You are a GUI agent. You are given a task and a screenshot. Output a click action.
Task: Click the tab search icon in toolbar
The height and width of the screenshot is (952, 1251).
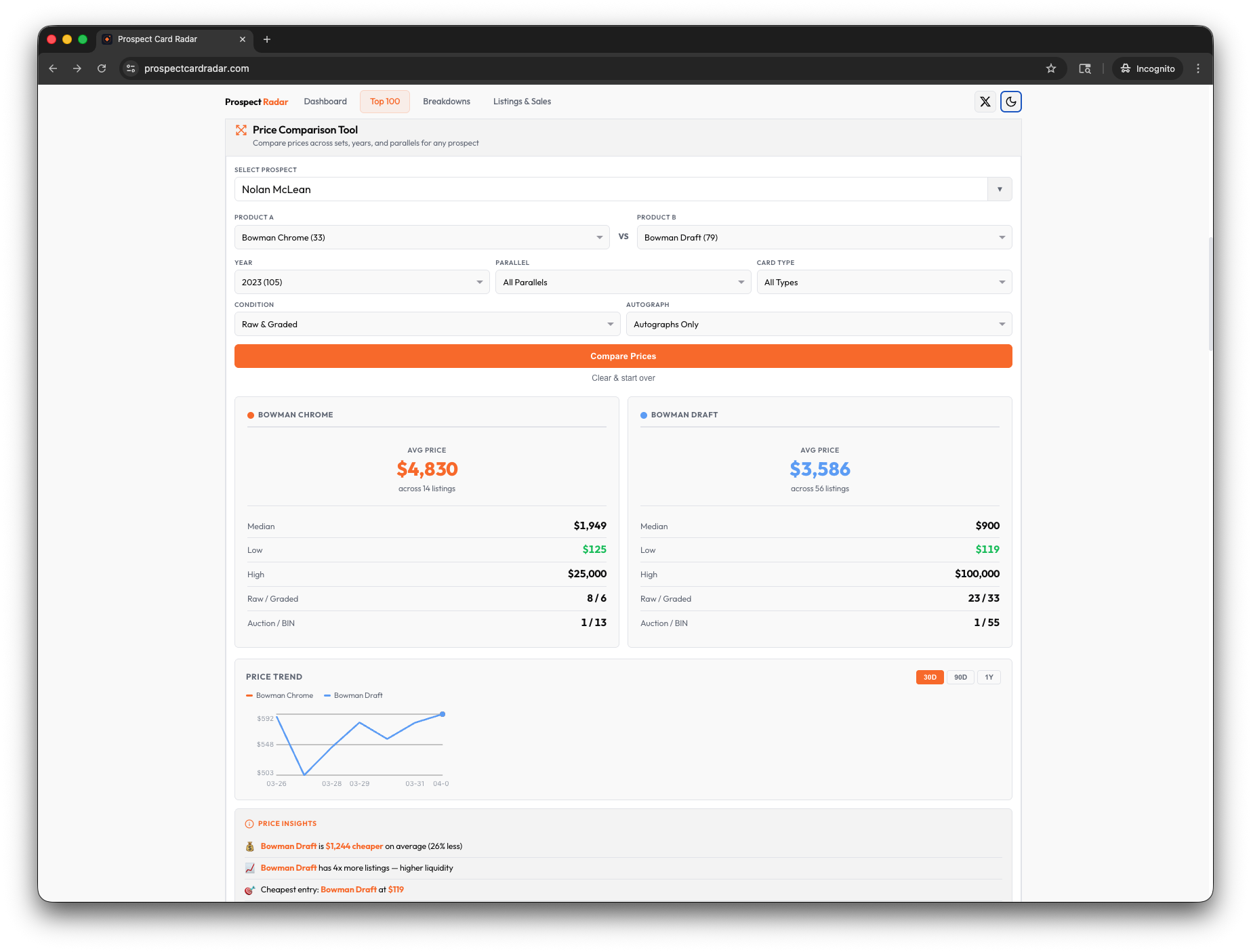point(1085,68)
